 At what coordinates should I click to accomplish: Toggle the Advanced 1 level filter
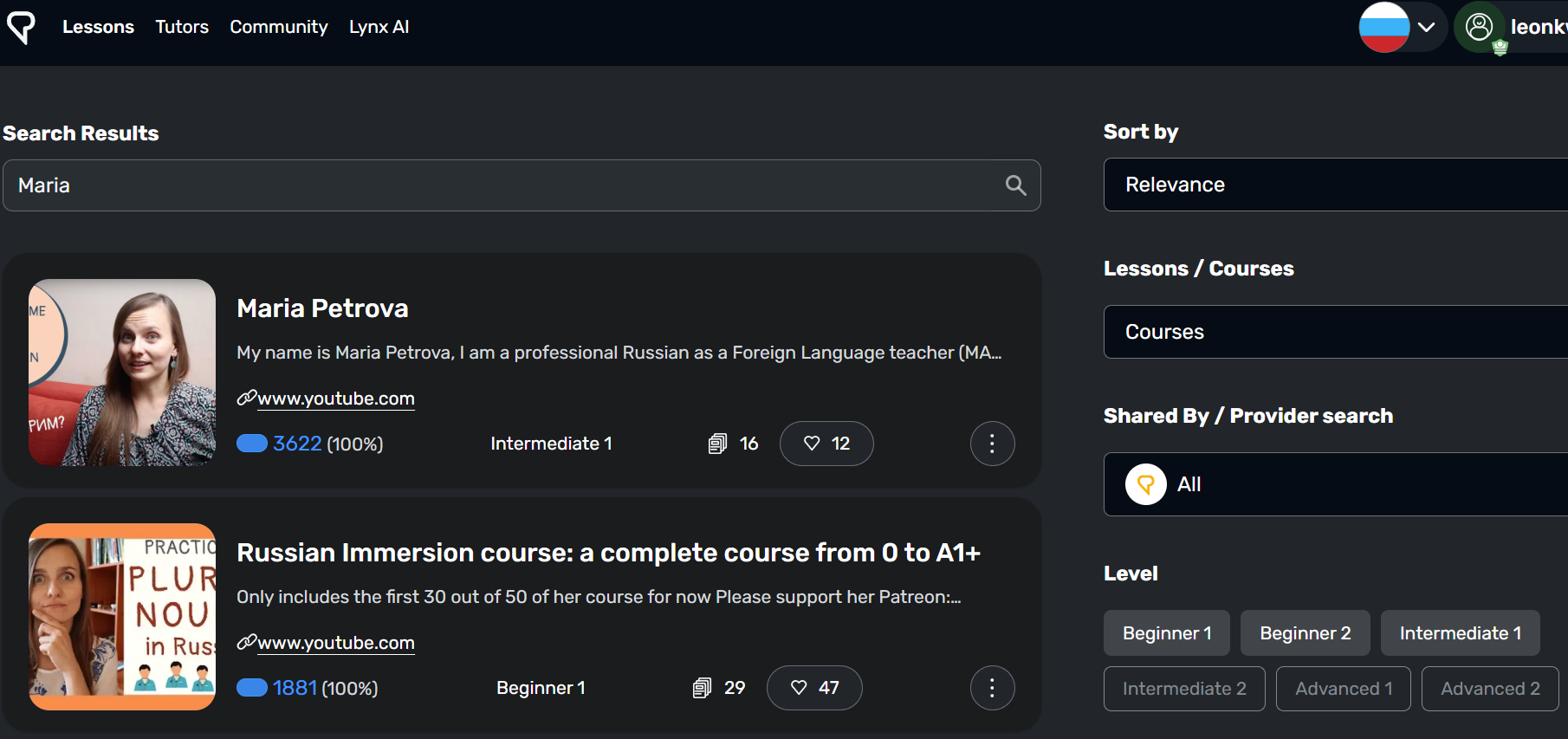click(1343, 689)
